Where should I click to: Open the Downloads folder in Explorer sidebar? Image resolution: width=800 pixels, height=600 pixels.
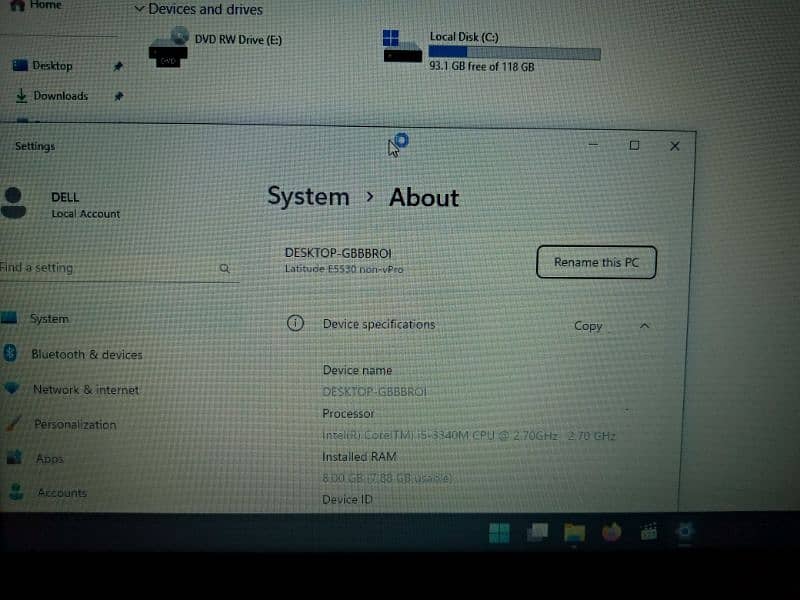60,96
